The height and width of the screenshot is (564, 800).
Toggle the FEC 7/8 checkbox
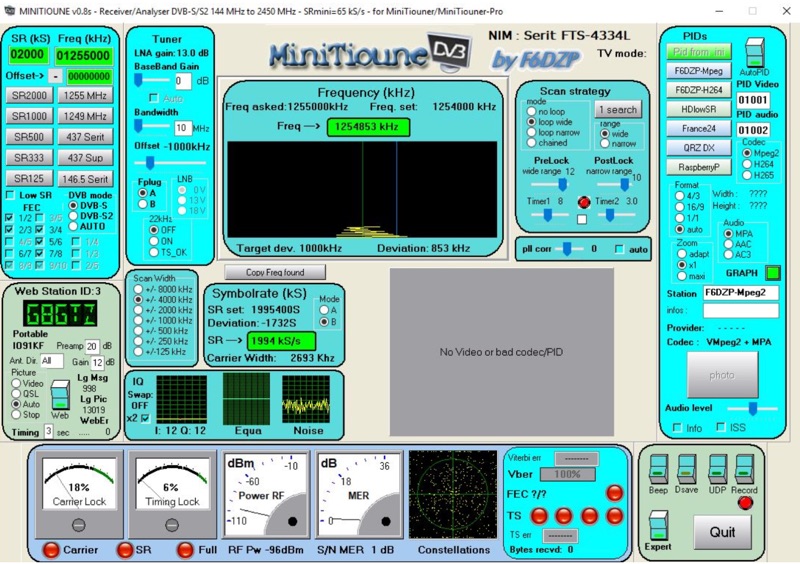pyautogui.click(x=39, y=253)
